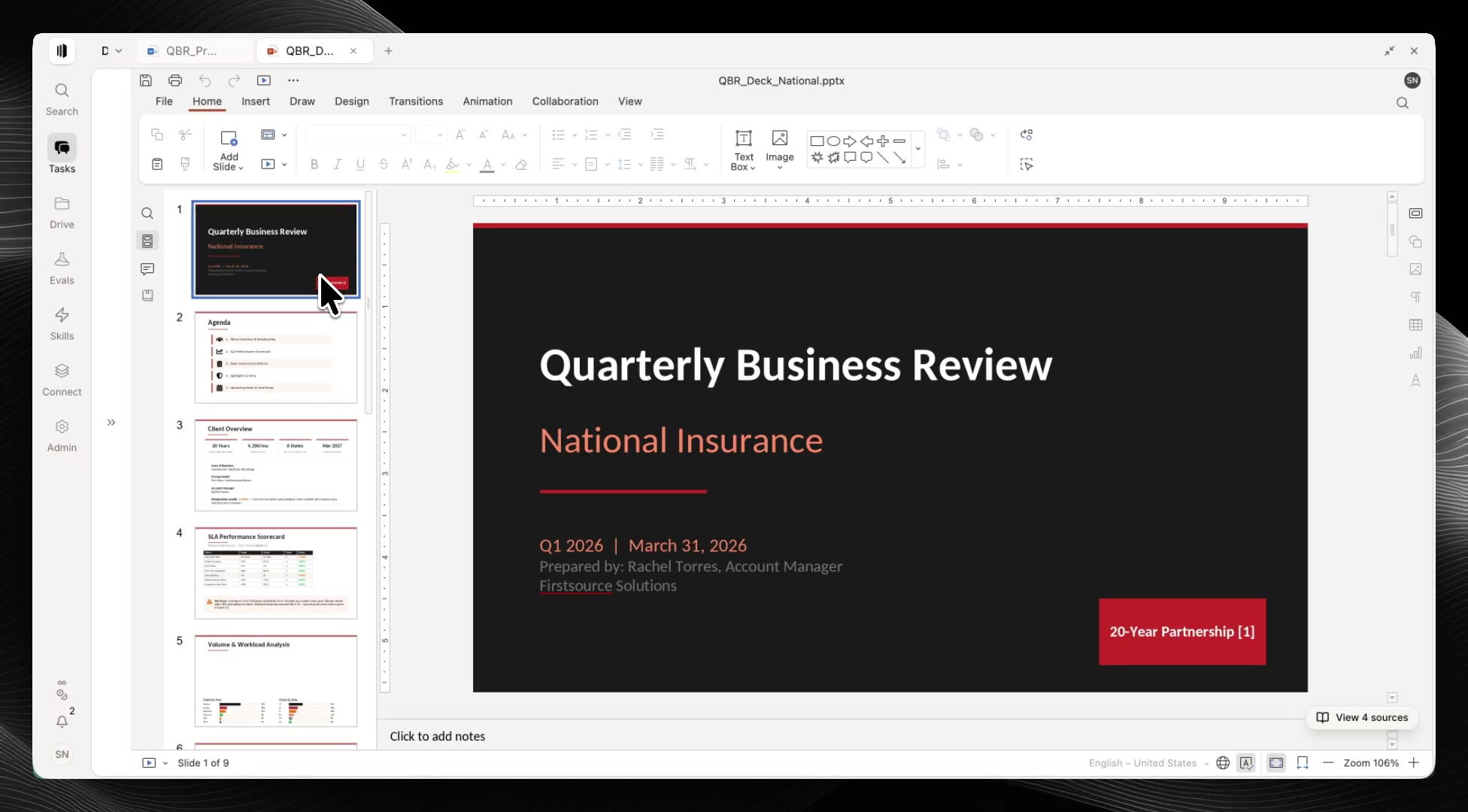Expand the shapes gallery
Viewport: 1468px width, 812px height.
click(x=917, y=149)
